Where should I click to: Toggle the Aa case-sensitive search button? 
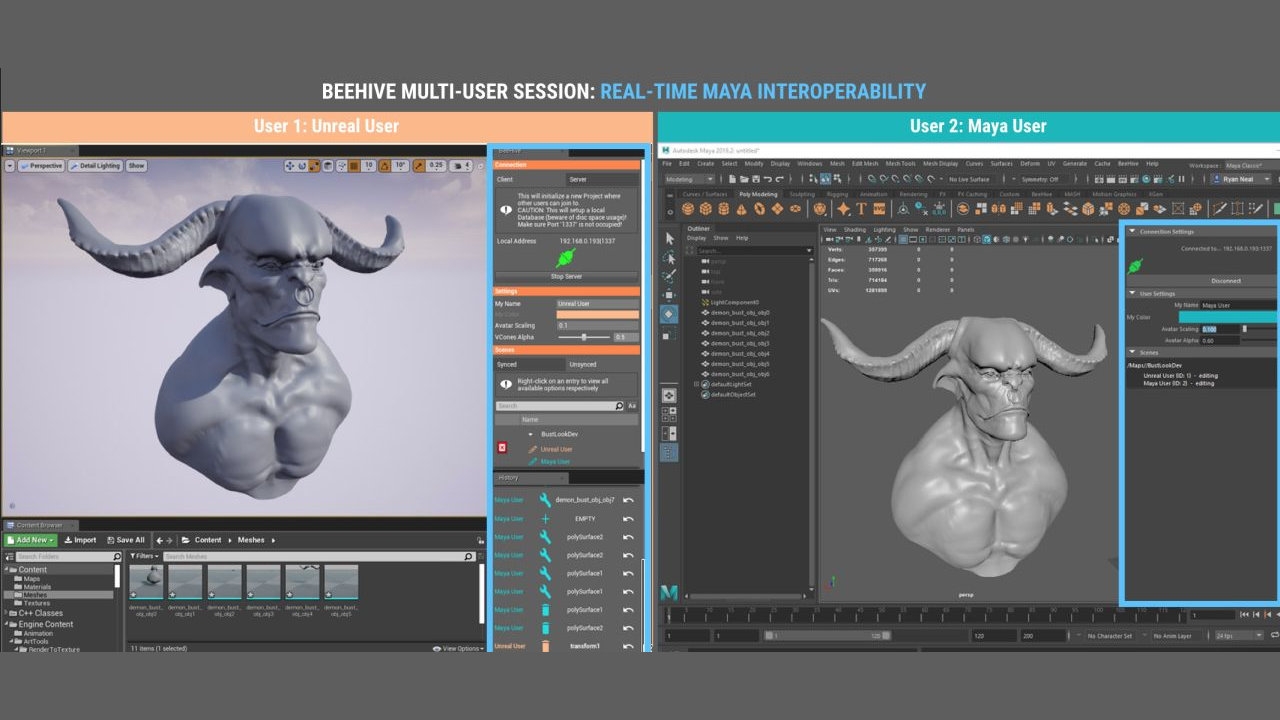click(632, 406)
